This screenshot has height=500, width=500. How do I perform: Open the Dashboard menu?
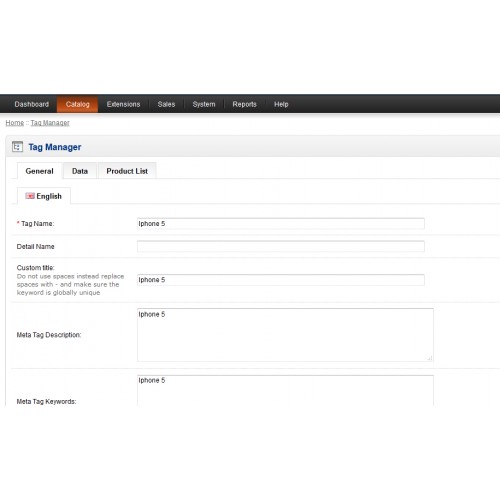tap(32, 104)
